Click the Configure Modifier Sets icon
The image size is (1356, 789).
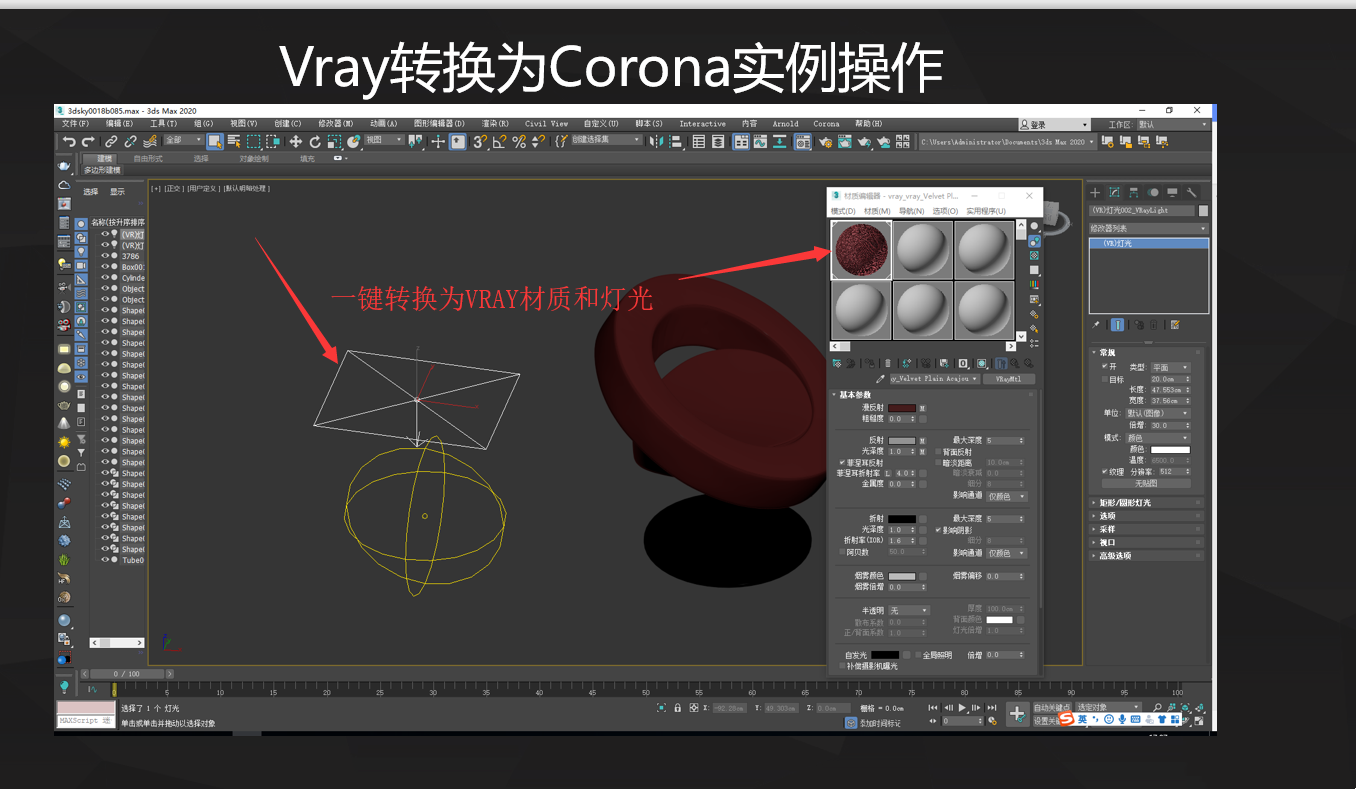coord(1175,325)
